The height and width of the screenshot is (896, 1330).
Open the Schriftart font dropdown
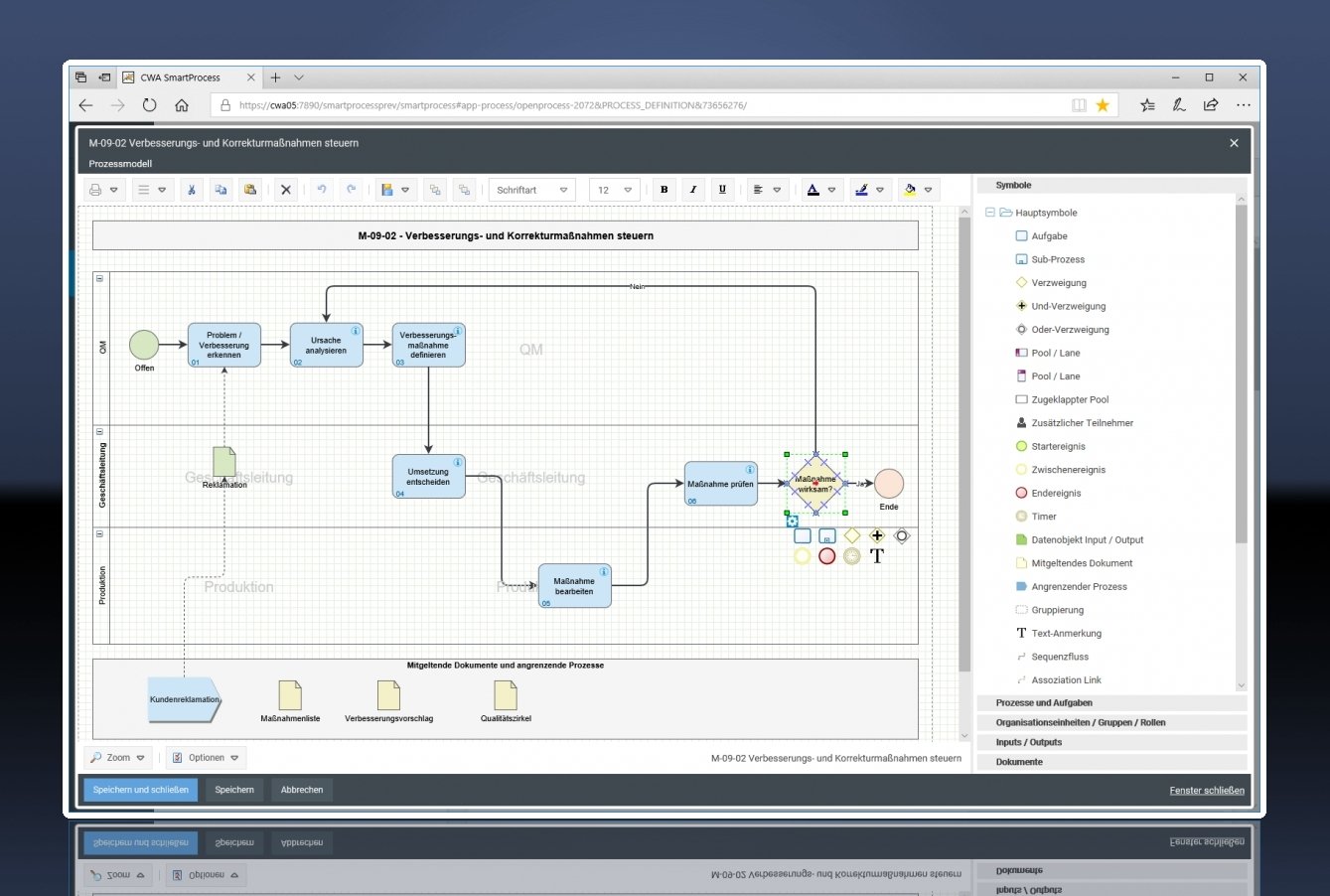coord(531,189)
